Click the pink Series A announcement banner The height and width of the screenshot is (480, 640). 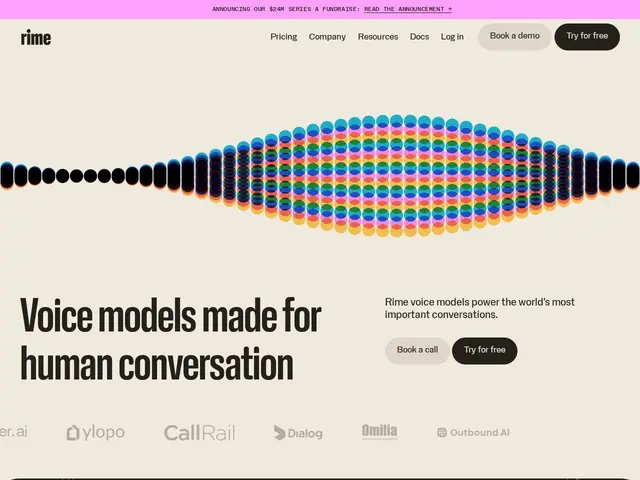click(x=320, y=9)
